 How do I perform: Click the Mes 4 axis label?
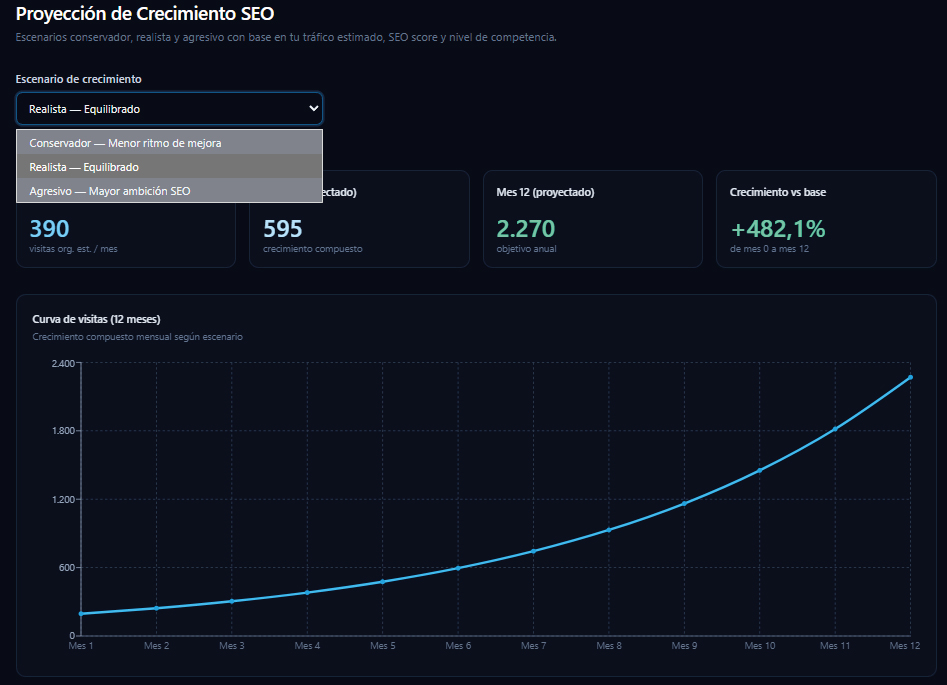click(x=307, y=646)
